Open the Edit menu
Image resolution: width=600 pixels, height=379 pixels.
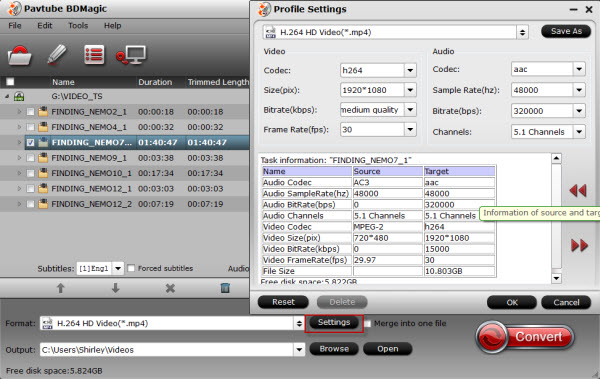(45, 26)
